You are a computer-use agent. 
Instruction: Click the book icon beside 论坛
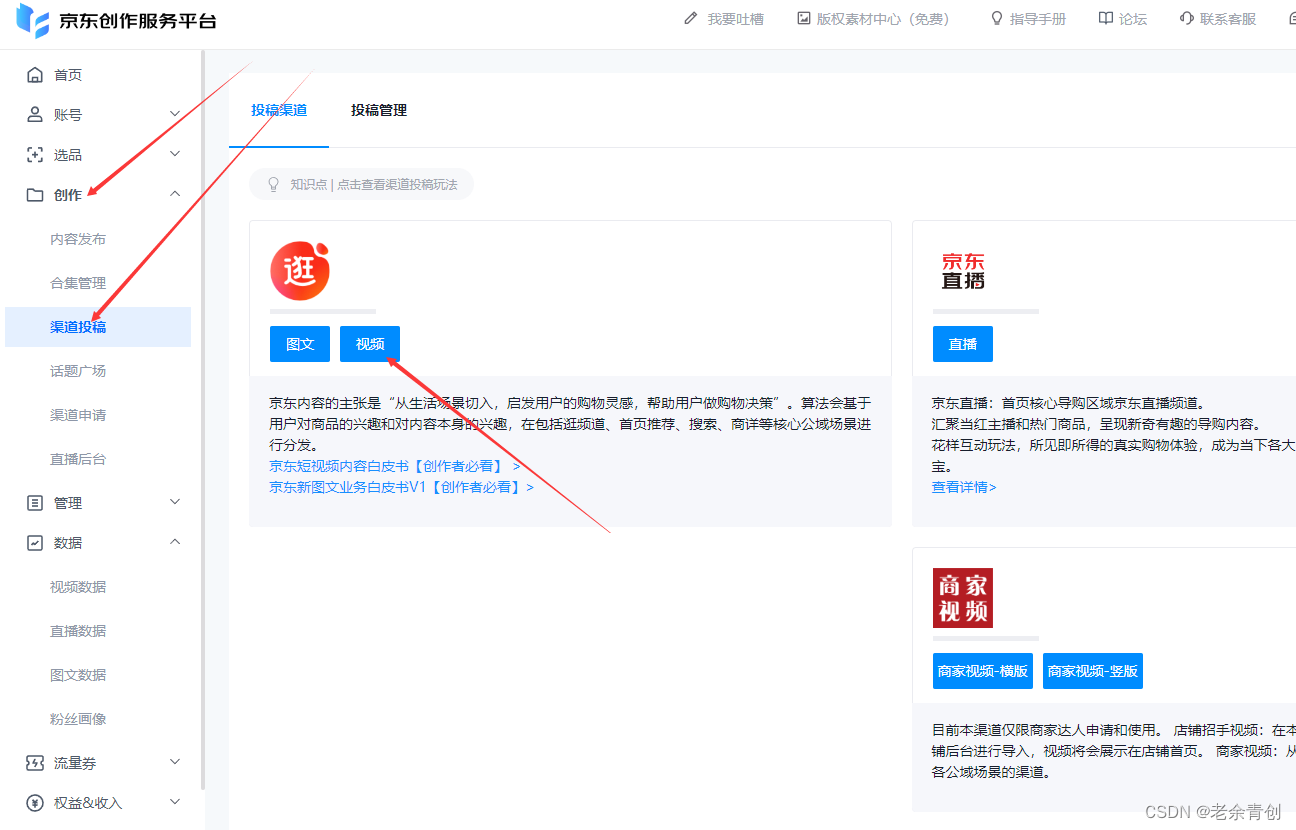point(1106,19)
